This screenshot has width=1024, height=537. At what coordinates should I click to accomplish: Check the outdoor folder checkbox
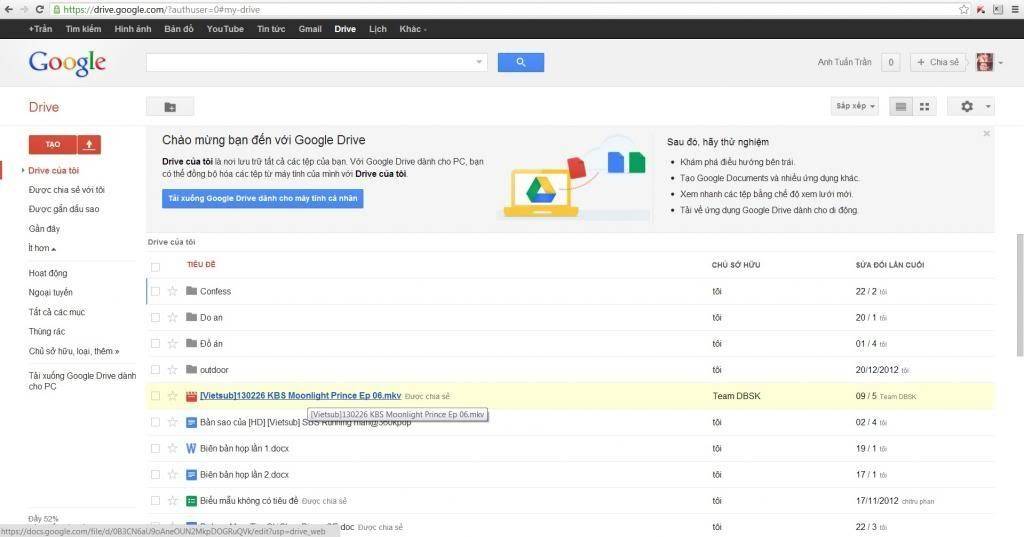155,370
